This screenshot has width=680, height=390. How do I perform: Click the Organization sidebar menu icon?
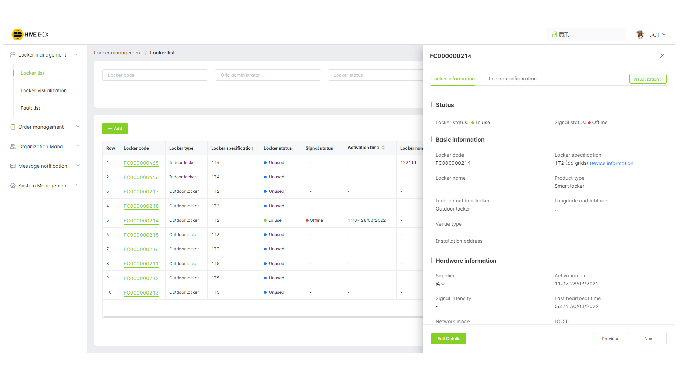[13, 147]
